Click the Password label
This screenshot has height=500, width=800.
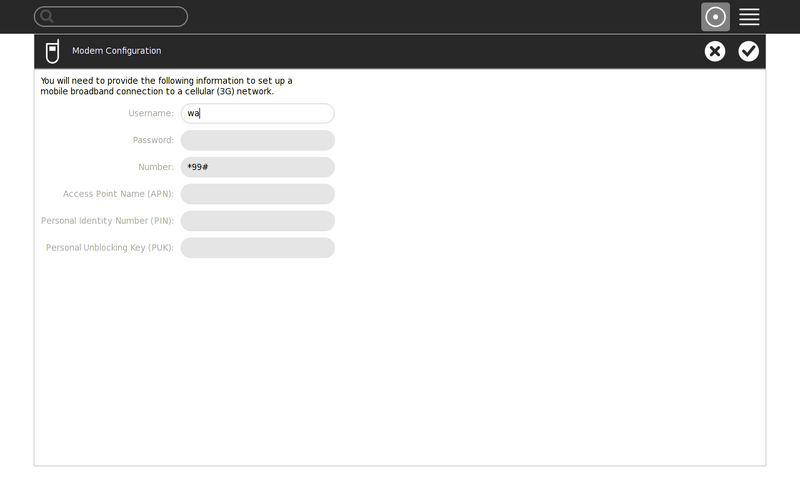tap(153, 140)
